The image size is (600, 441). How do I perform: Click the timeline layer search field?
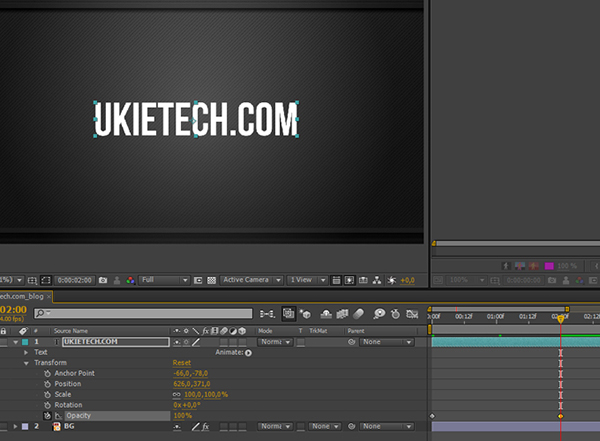tap(143, 314)
